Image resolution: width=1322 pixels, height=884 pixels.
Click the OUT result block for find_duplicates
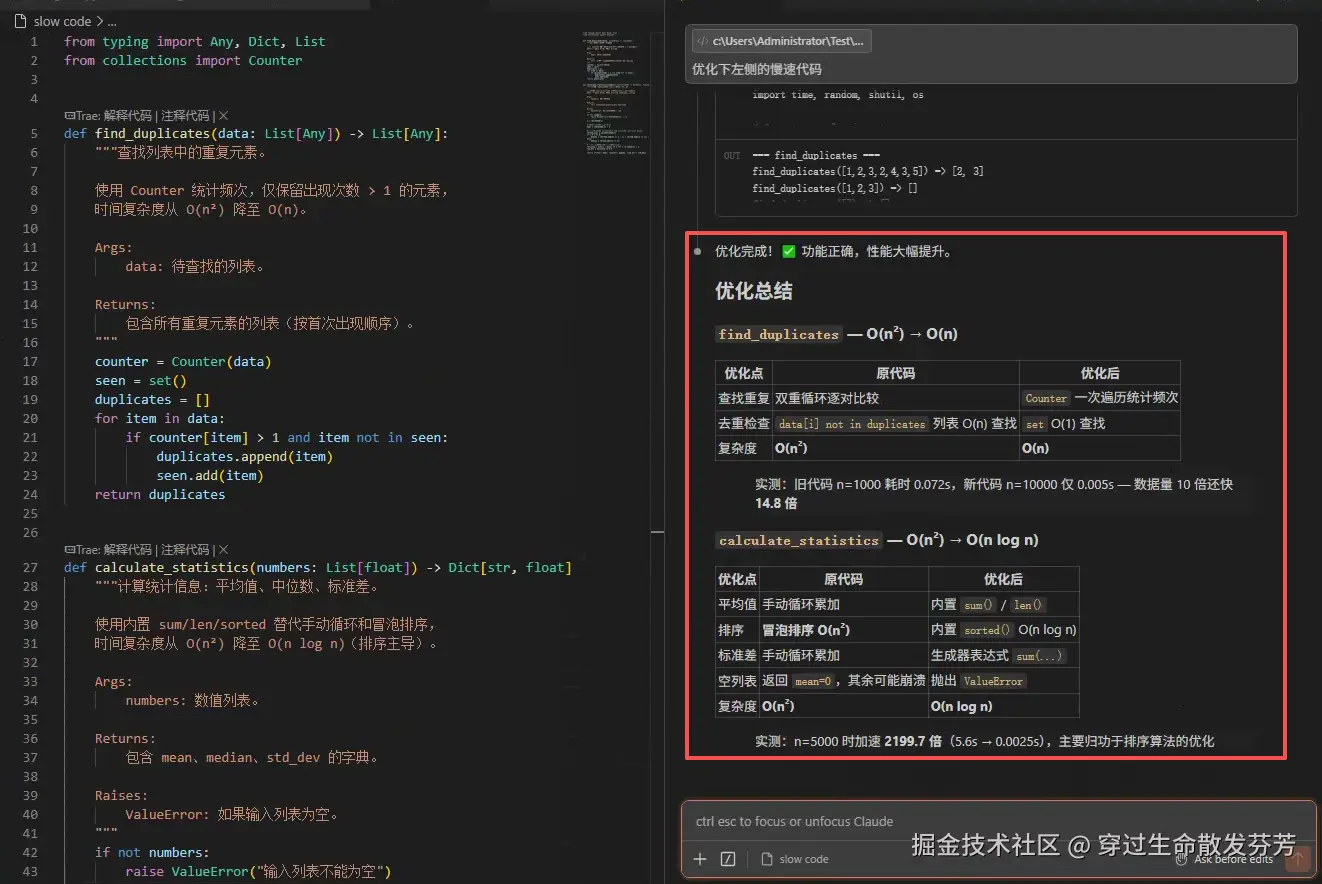1006,180
